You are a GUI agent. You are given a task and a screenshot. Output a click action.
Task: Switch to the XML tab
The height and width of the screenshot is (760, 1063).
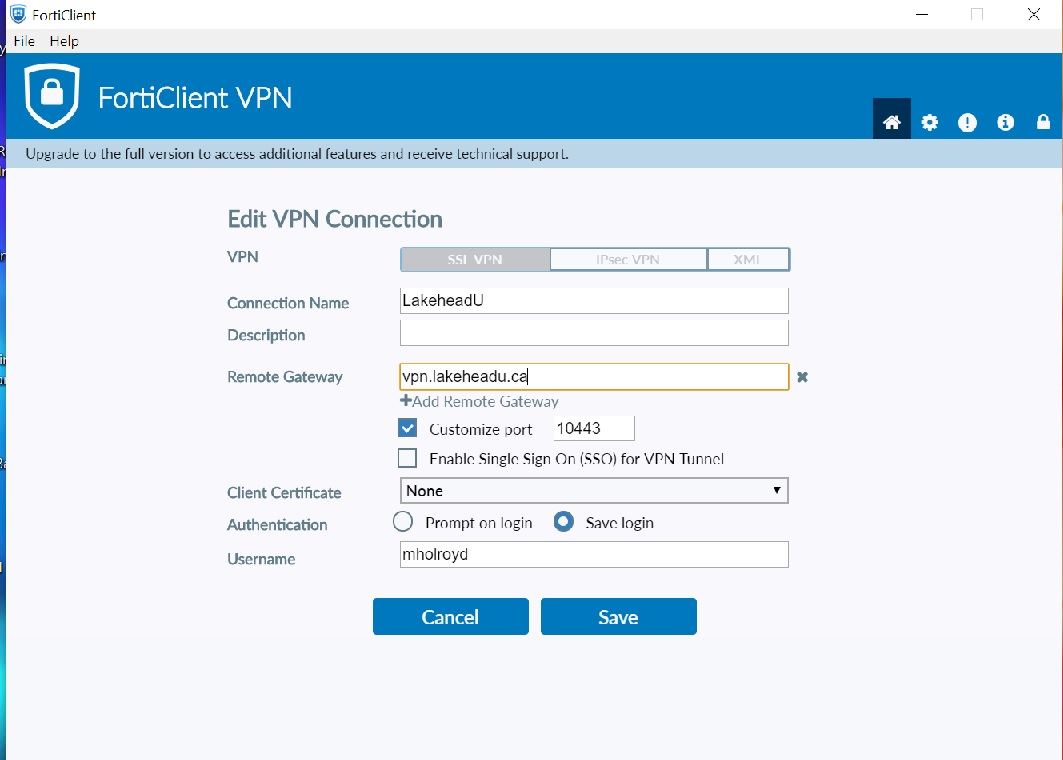748,260
